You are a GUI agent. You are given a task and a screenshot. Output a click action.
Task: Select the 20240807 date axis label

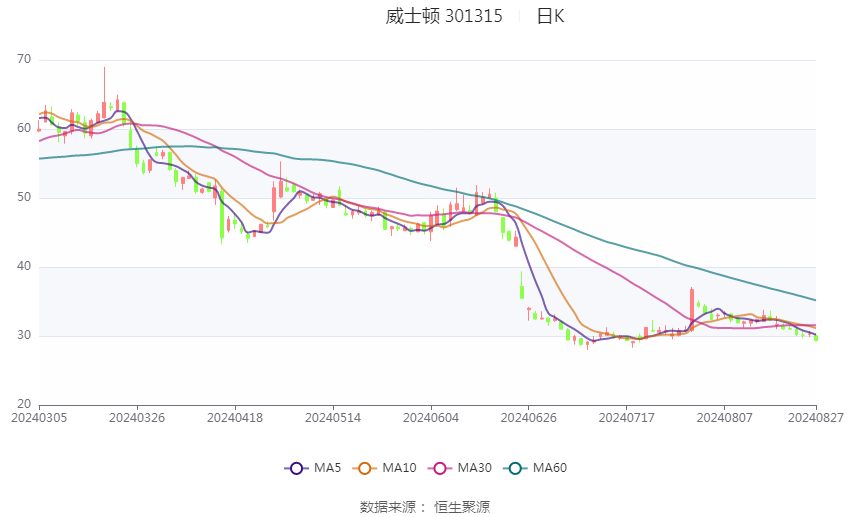(725, 418)
